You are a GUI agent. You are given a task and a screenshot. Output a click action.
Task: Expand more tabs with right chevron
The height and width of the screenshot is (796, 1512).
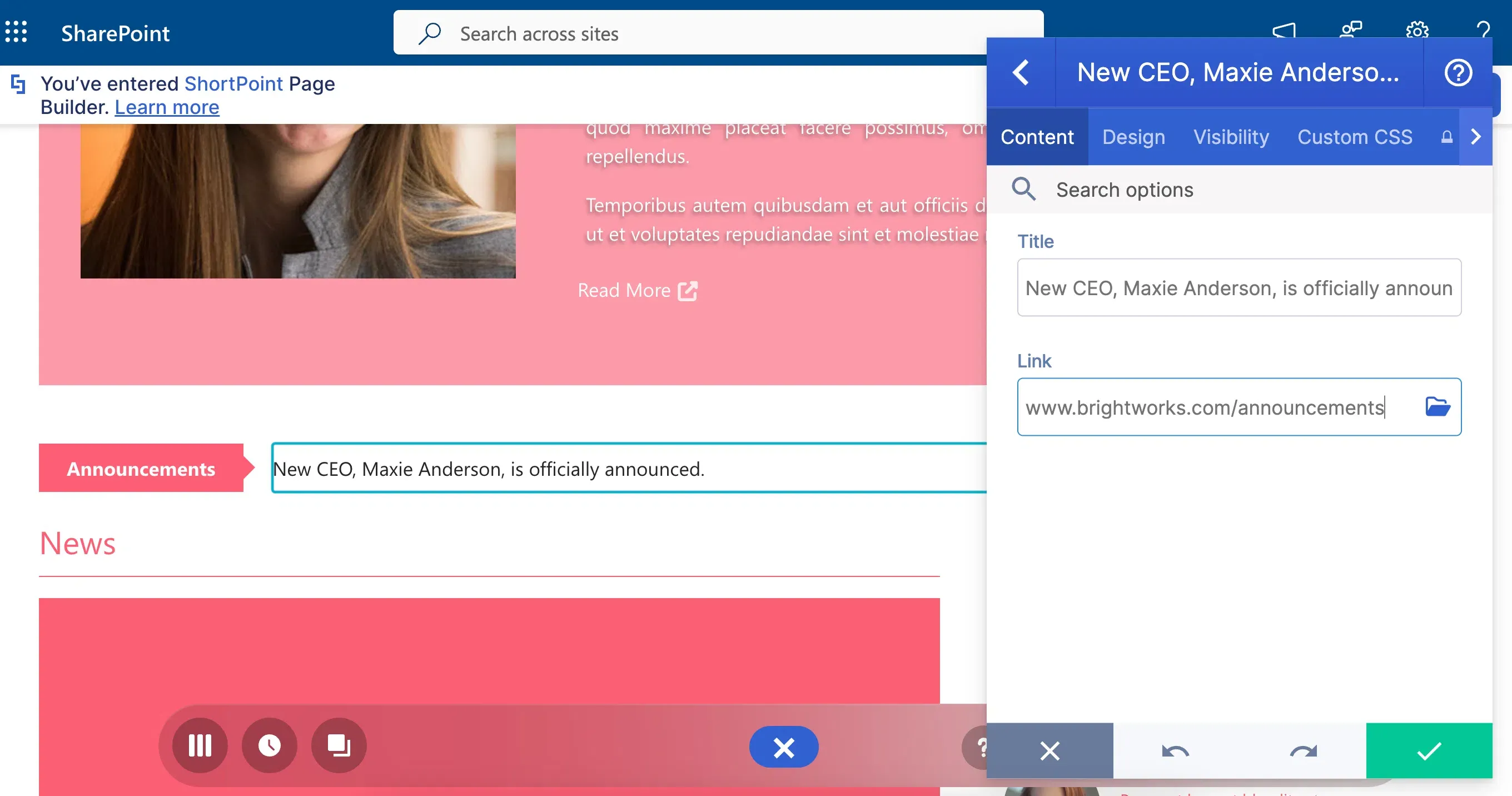click(1476, 137)
